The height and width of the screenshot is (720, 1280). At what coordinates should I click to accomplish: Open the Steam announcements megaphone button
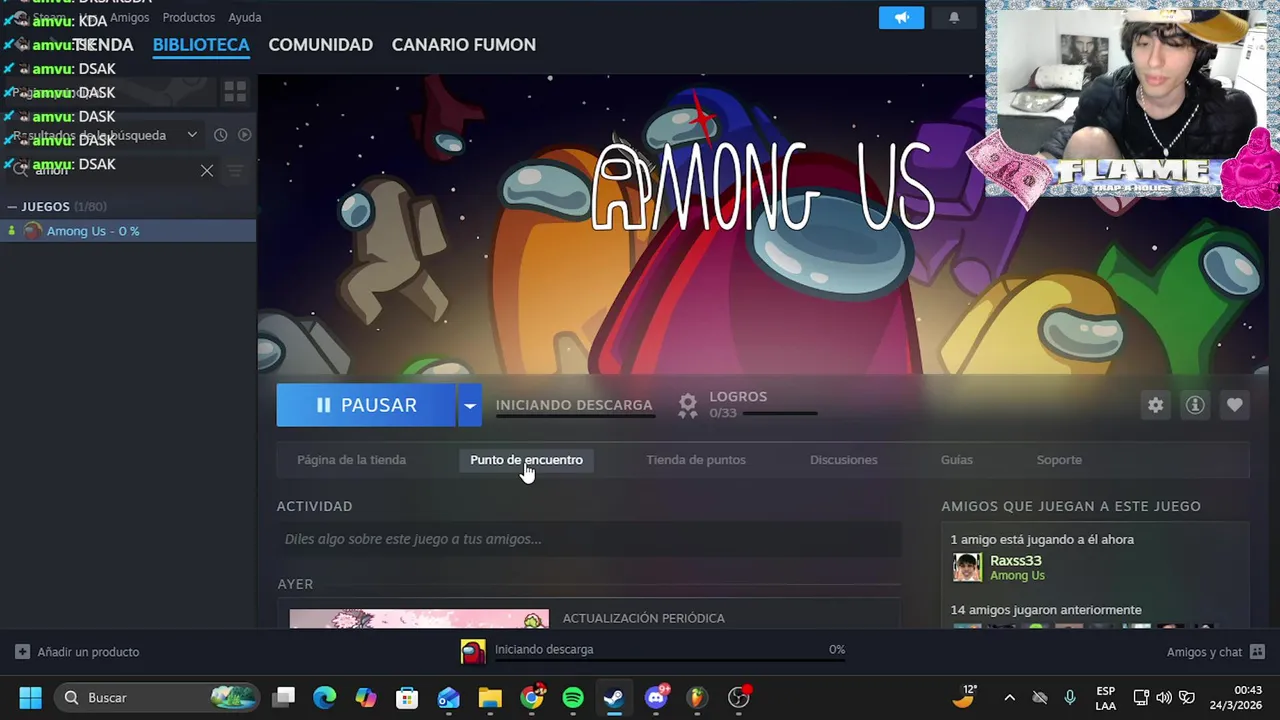[x=901, y=18]
